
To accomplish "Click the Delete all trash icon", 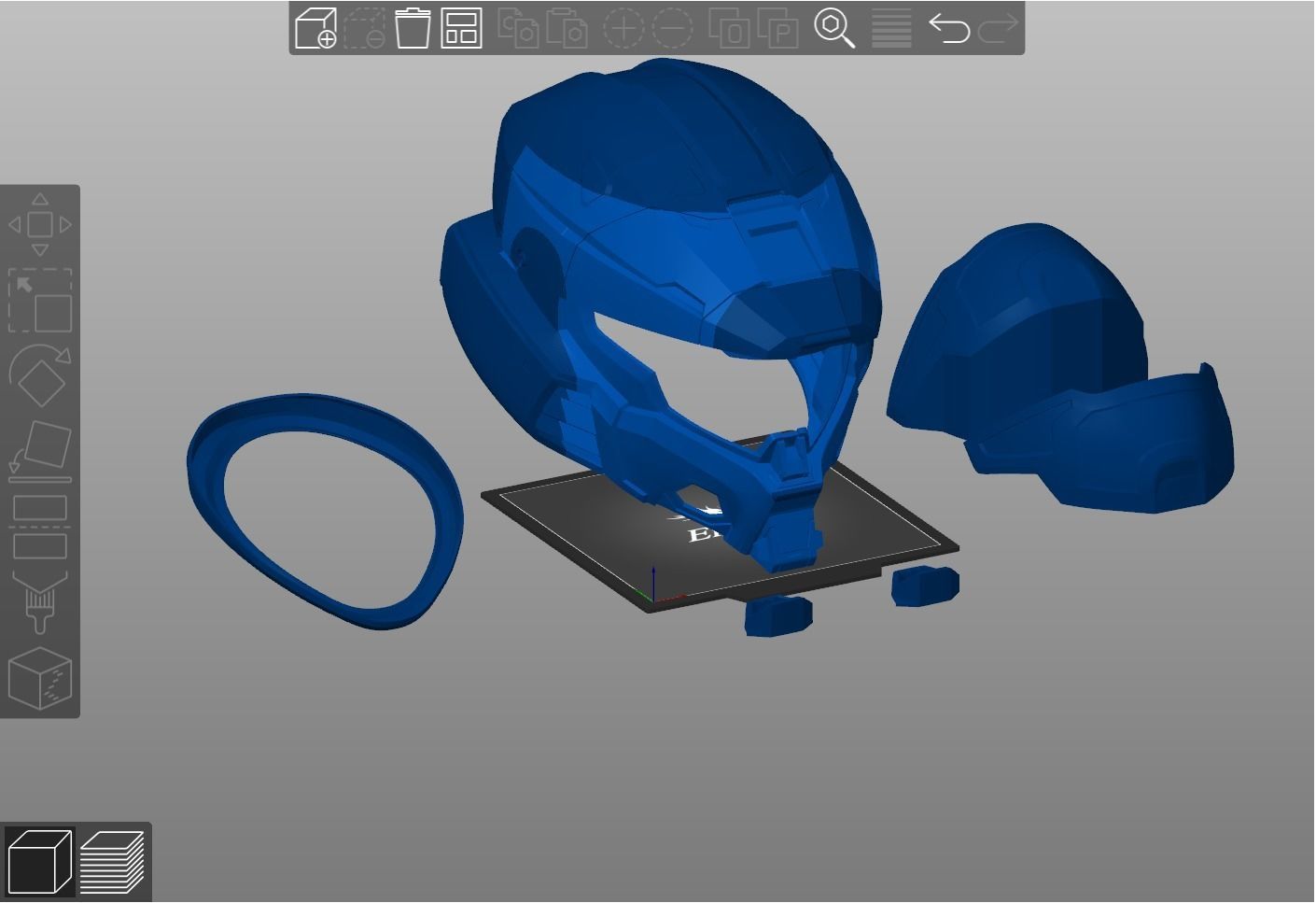I will (413, 28).
